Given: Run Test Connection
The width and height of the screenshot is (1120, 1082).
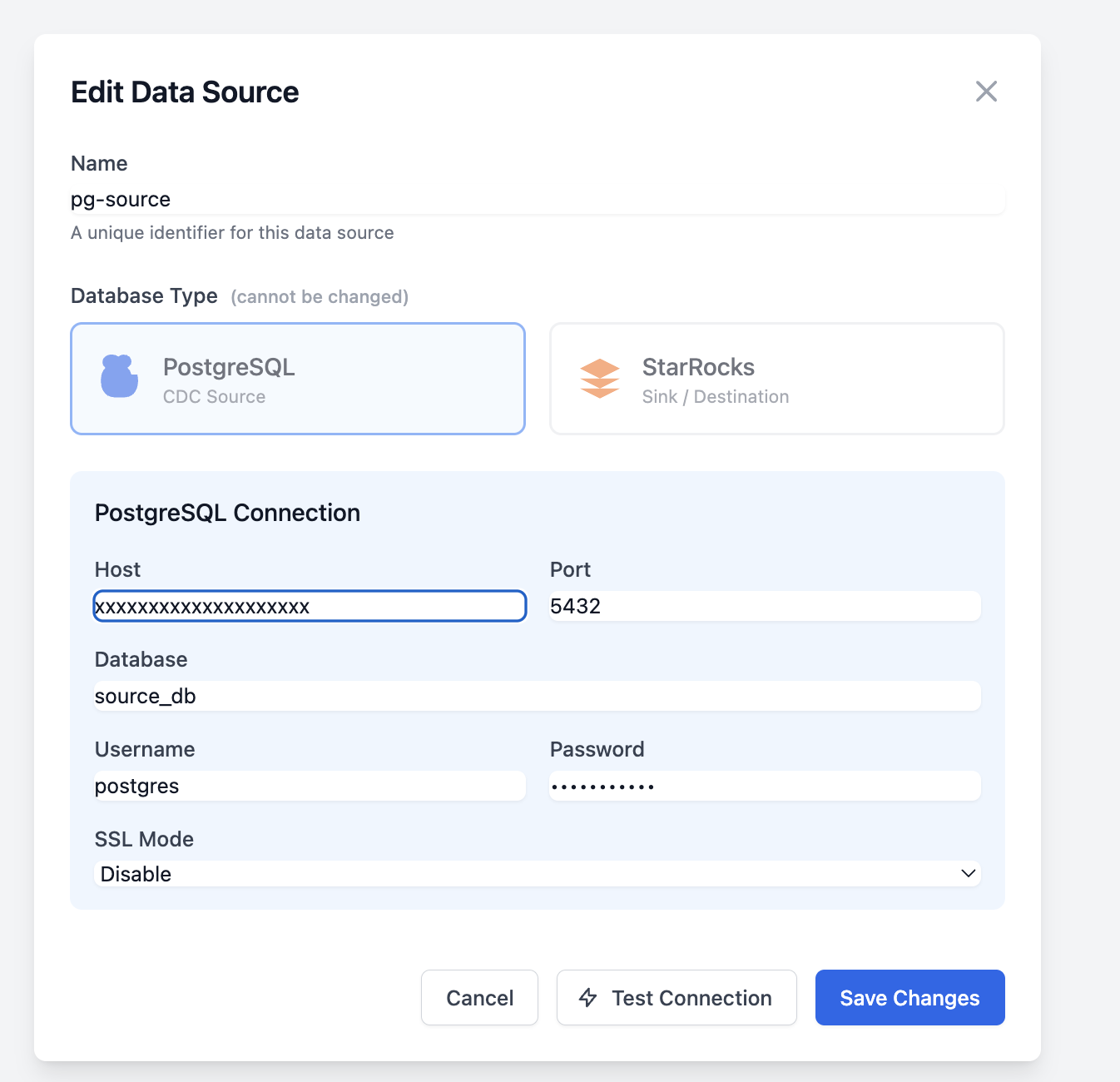Looking at the screenshot, I should coord(676,997).
